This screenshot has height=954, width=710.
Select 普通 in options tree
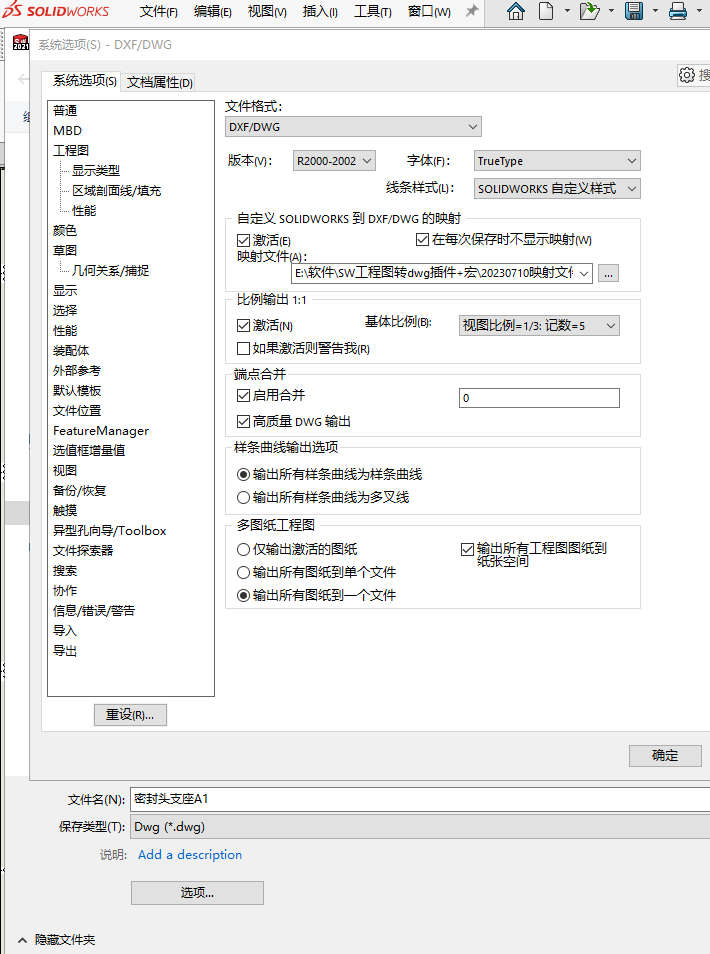pos(65,111)
